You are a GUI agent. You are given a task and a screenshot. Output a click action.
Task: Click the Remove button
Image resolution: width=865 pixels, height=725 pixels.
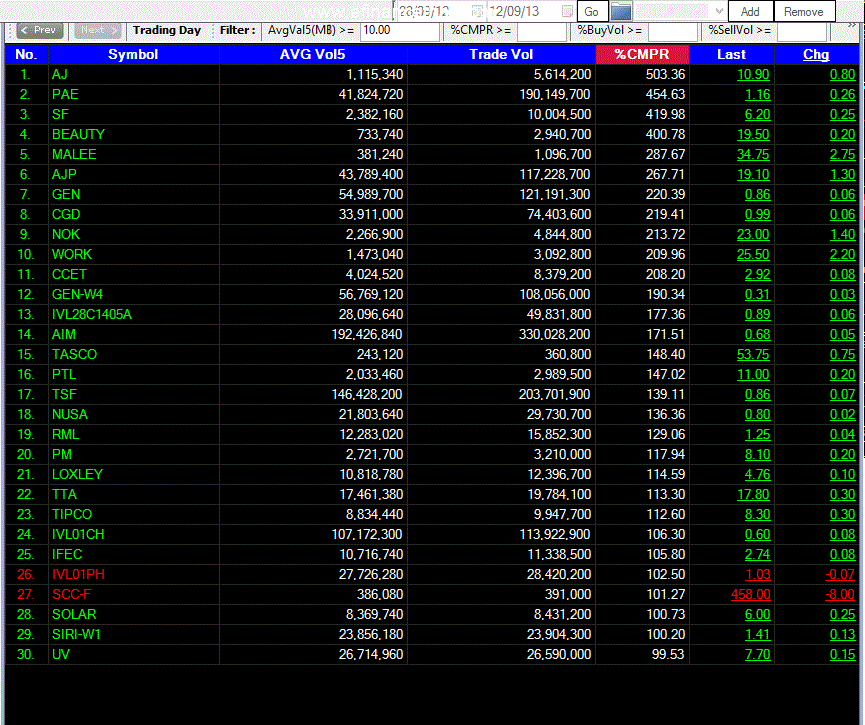click(x=803, y=12)
